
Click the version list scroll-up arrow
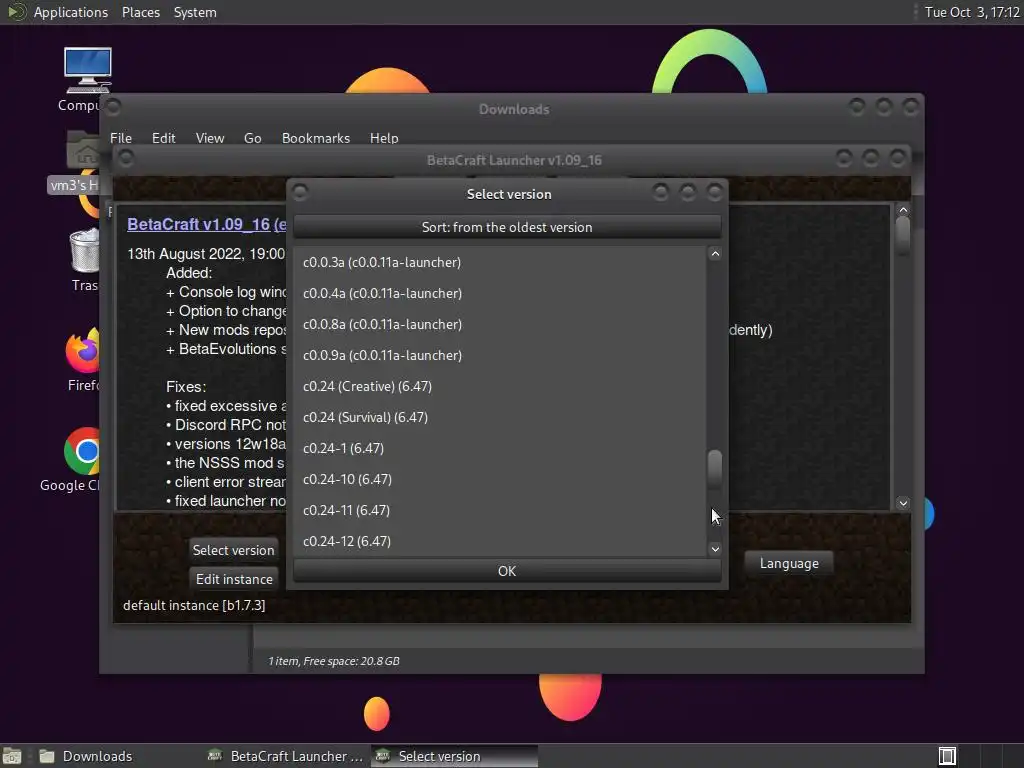715,254
